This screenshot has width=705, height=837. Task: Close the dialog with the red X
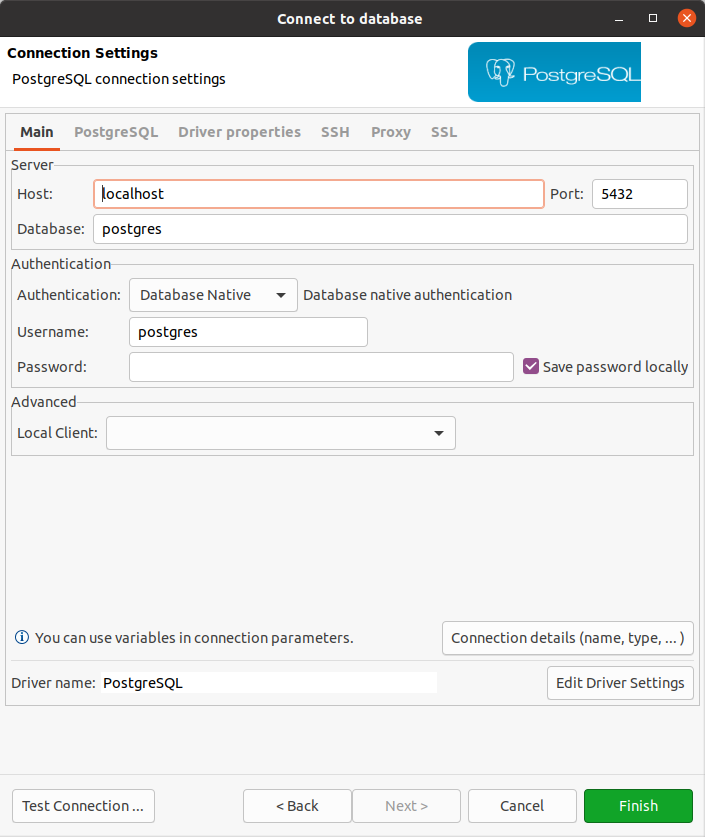pyautogui.click(x=686, y=18)
